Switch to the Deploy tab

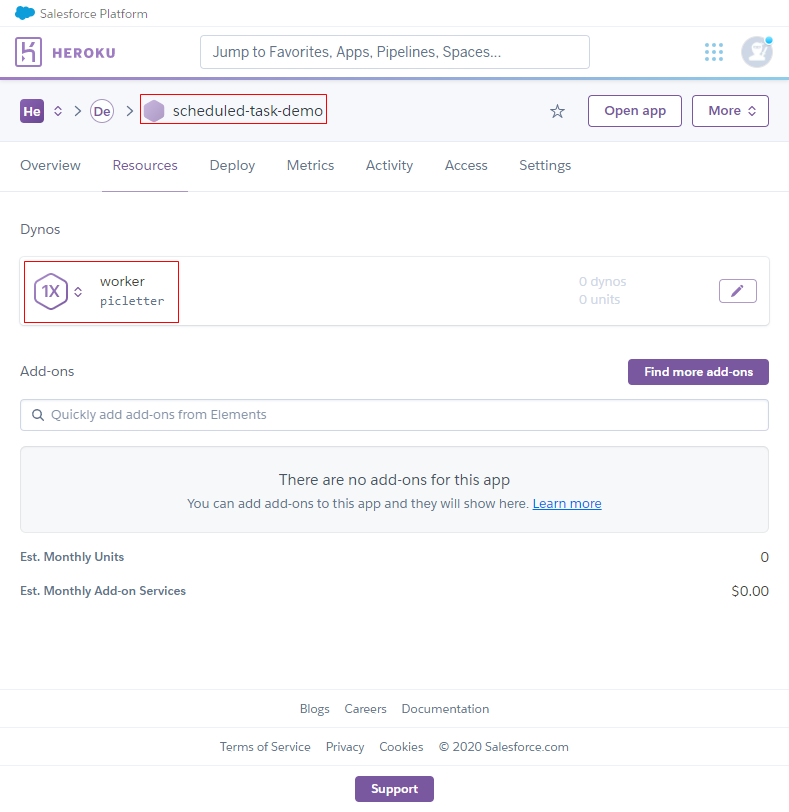tap(232, 165)
